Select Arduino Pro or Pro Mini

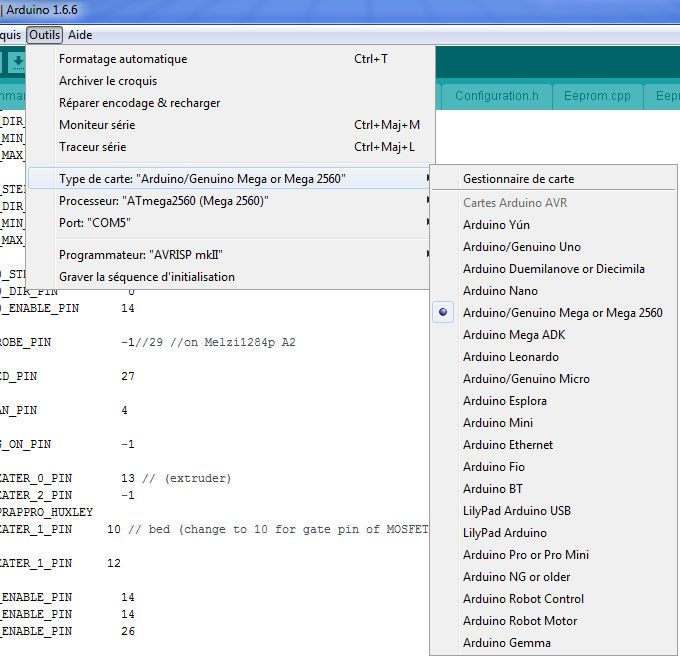554,555
